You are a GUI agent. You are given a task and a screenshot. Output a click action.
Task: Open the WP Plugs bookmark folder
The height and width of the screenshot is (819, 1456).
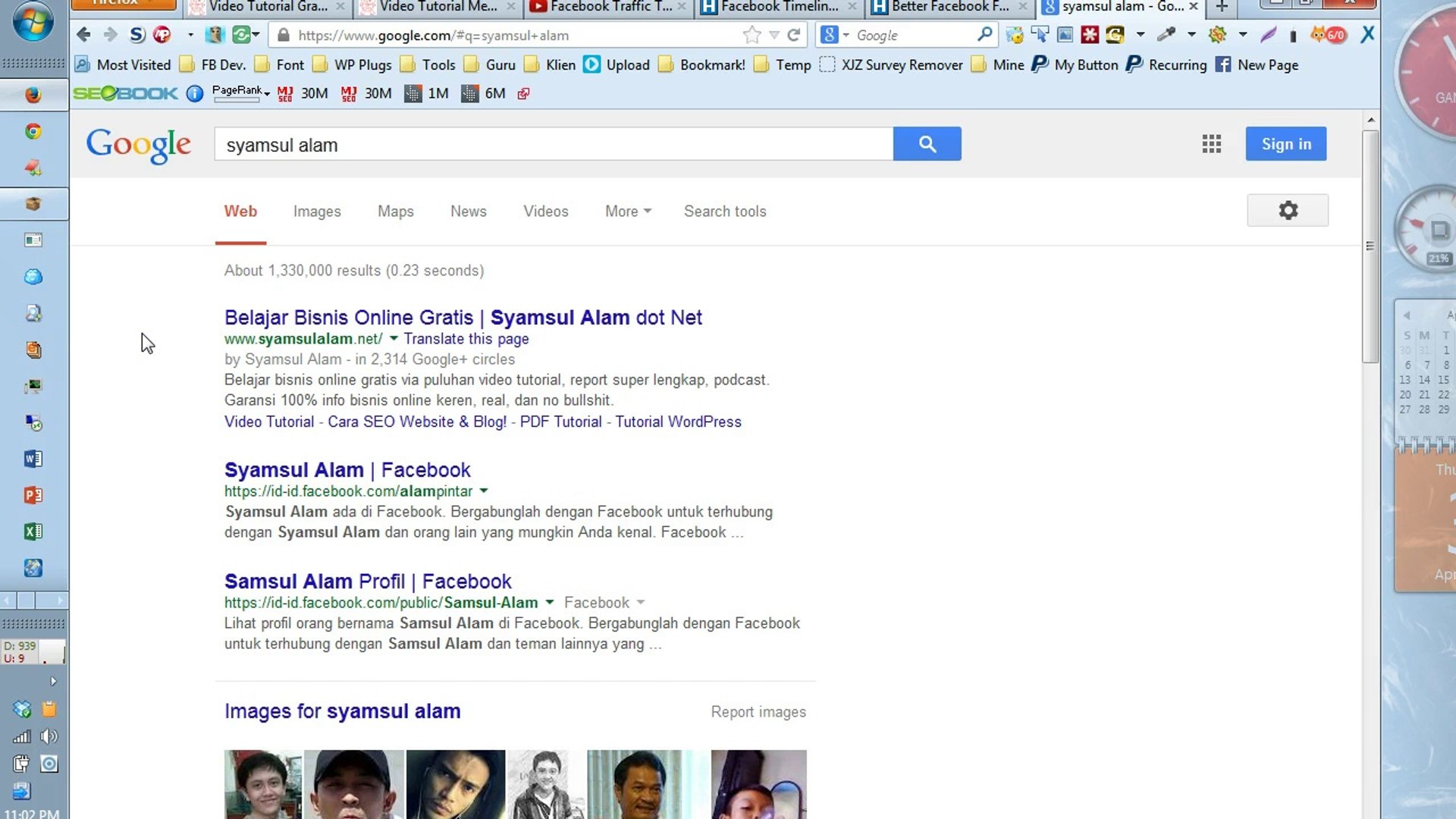[x=353, y=65]
